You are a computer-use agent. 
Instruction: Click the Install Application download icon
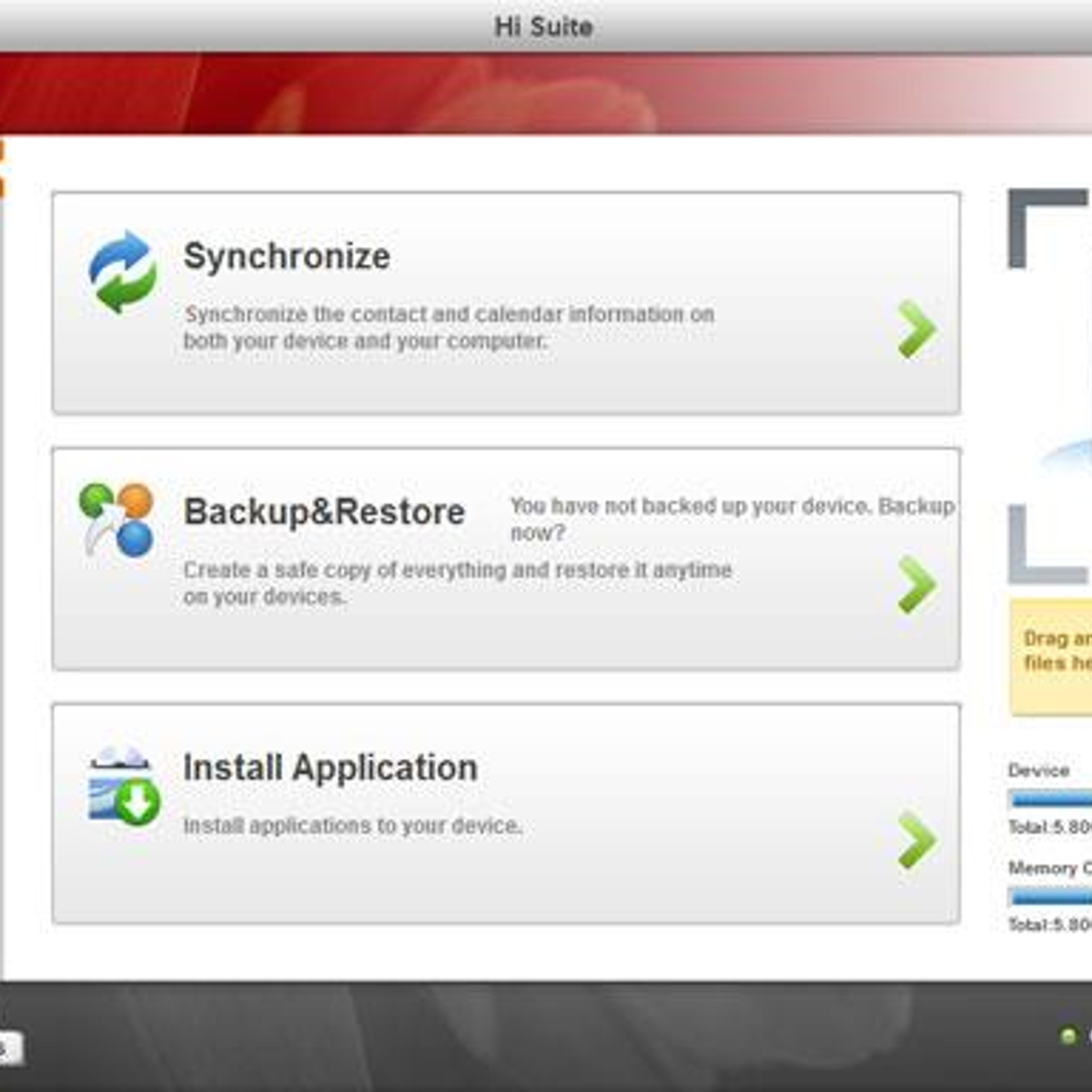(124, 786)
